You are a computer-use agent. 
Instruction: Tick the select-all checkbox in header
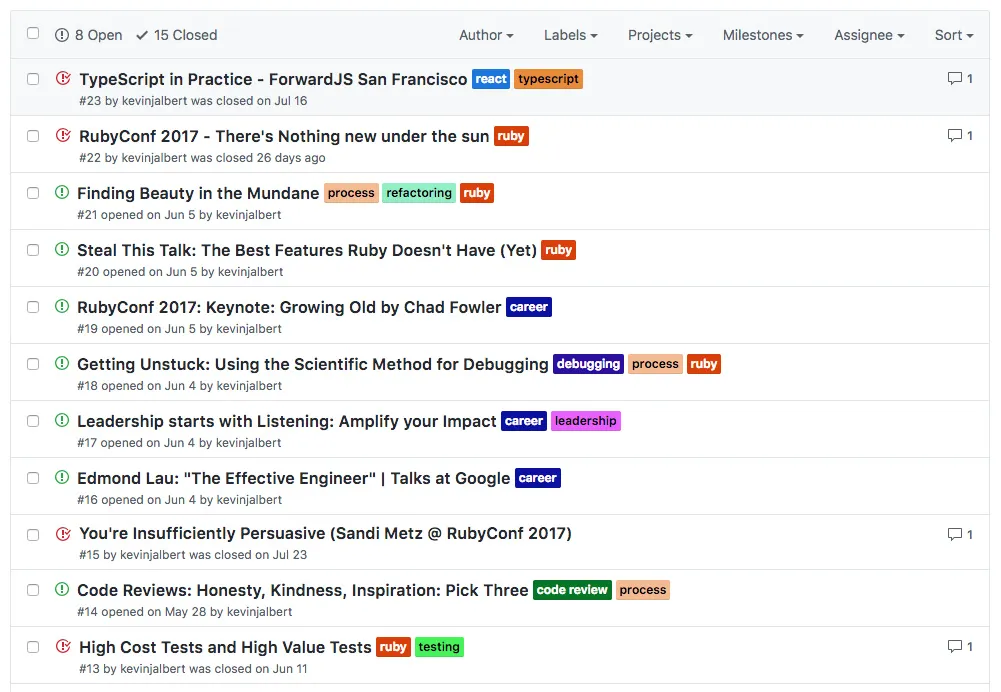[x=33, y=33]
